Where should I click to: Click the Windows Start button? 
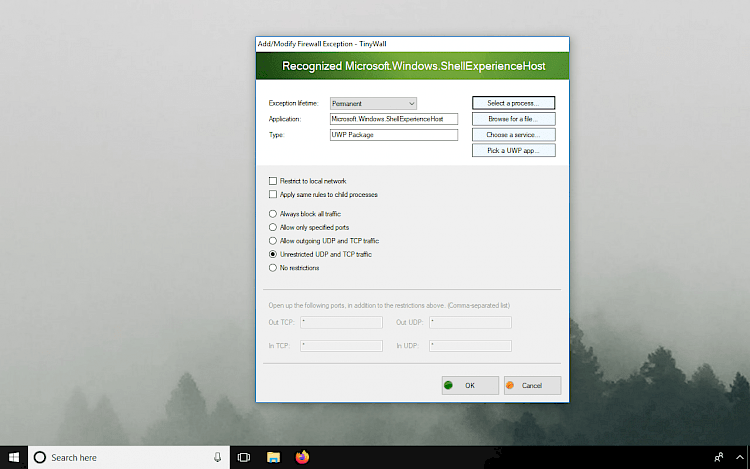pyautogui.click(x=14, y=457)
